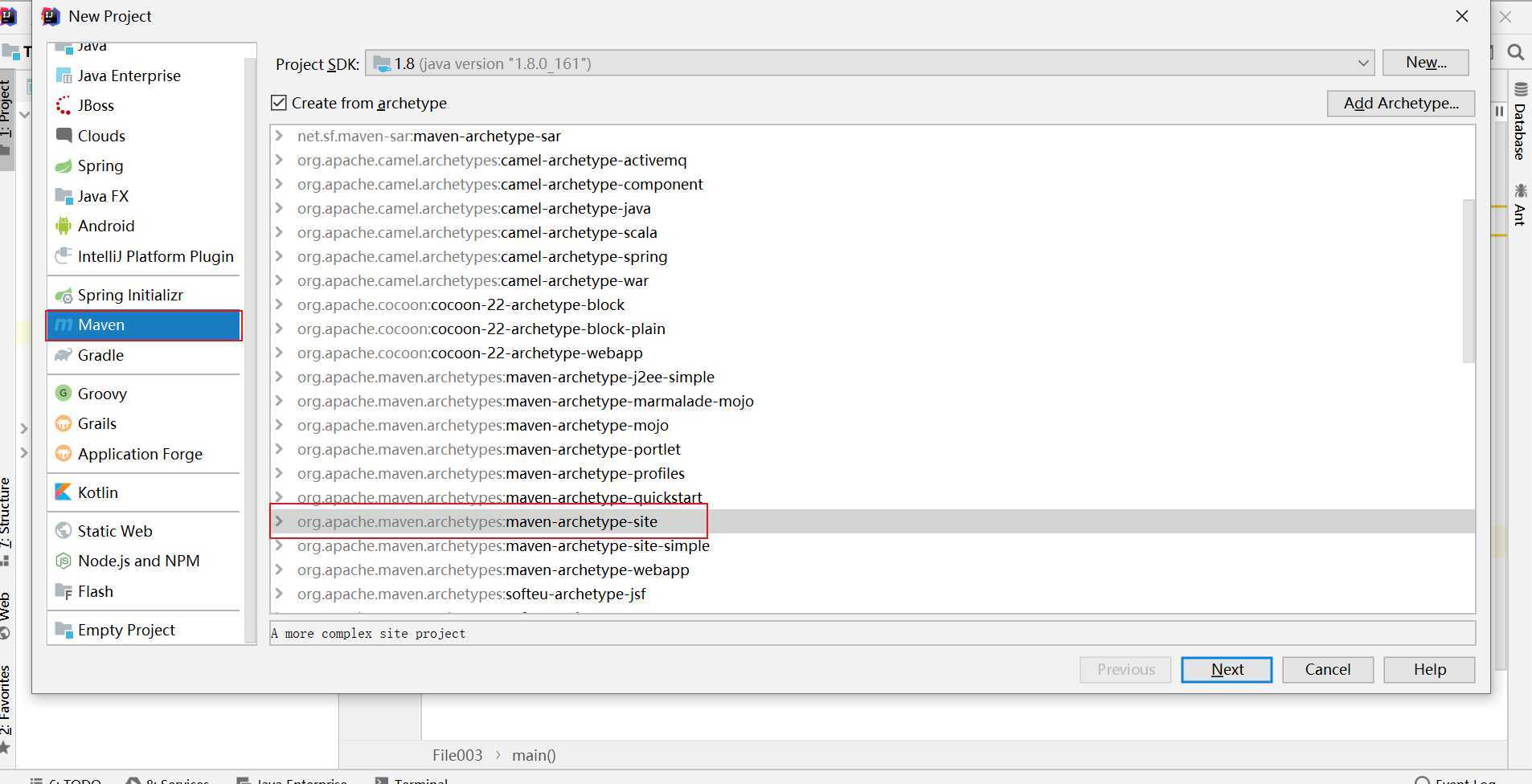Image resolution: width=1532 pixels, height=784 pixels.
Task: Click the Cancel button
Action: coord(1328,669)
